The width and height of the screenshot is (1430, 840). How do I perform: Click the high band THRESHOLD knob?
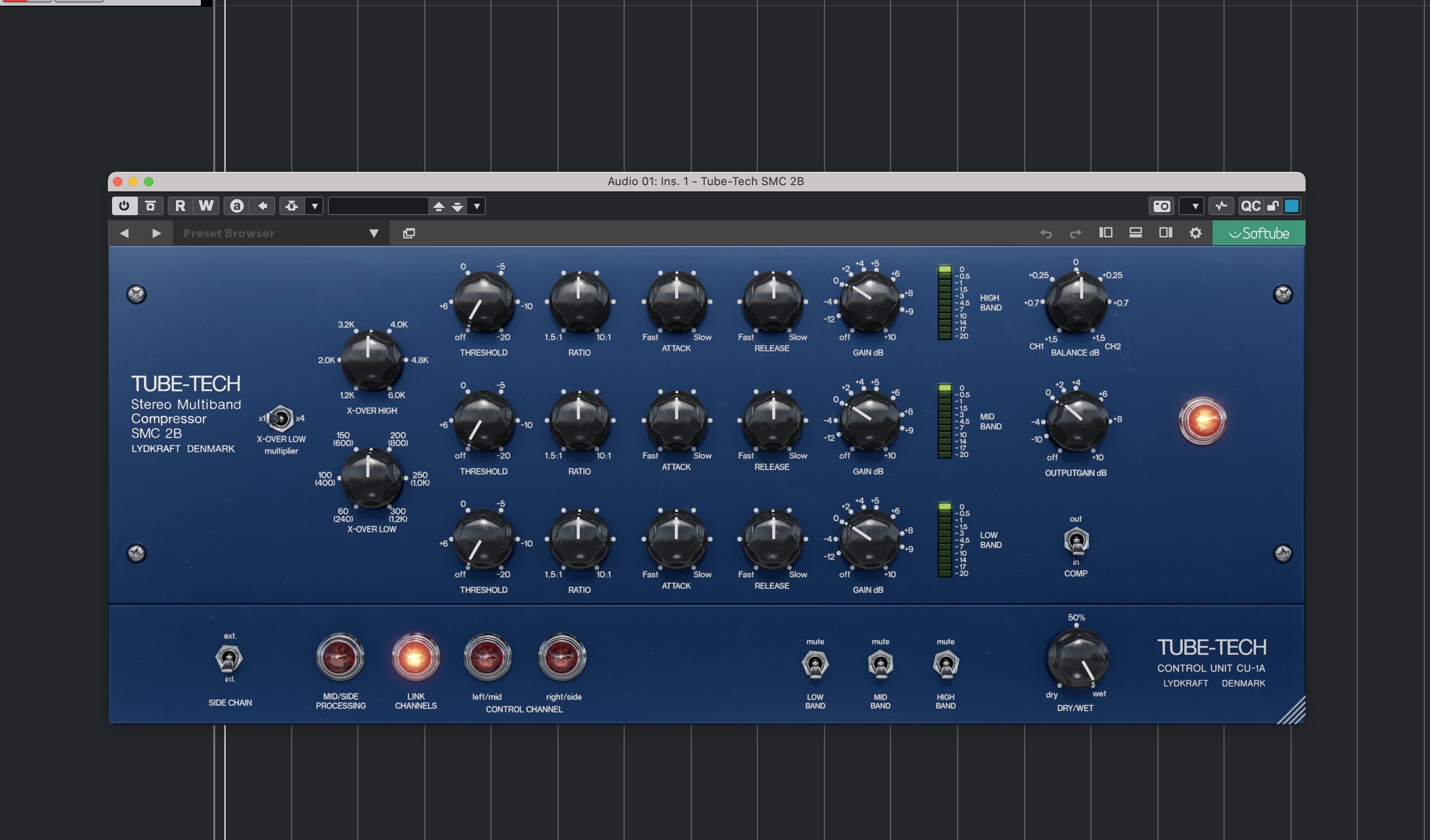(484, 301)
